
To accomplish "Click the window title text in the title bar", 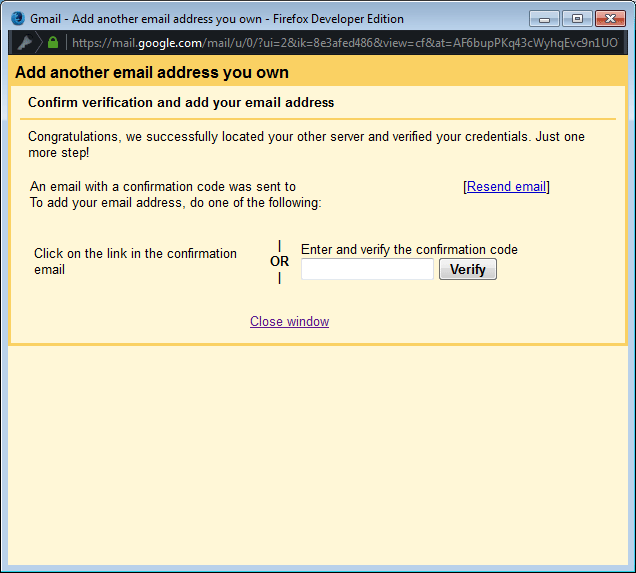I will [x=216, y=19].
